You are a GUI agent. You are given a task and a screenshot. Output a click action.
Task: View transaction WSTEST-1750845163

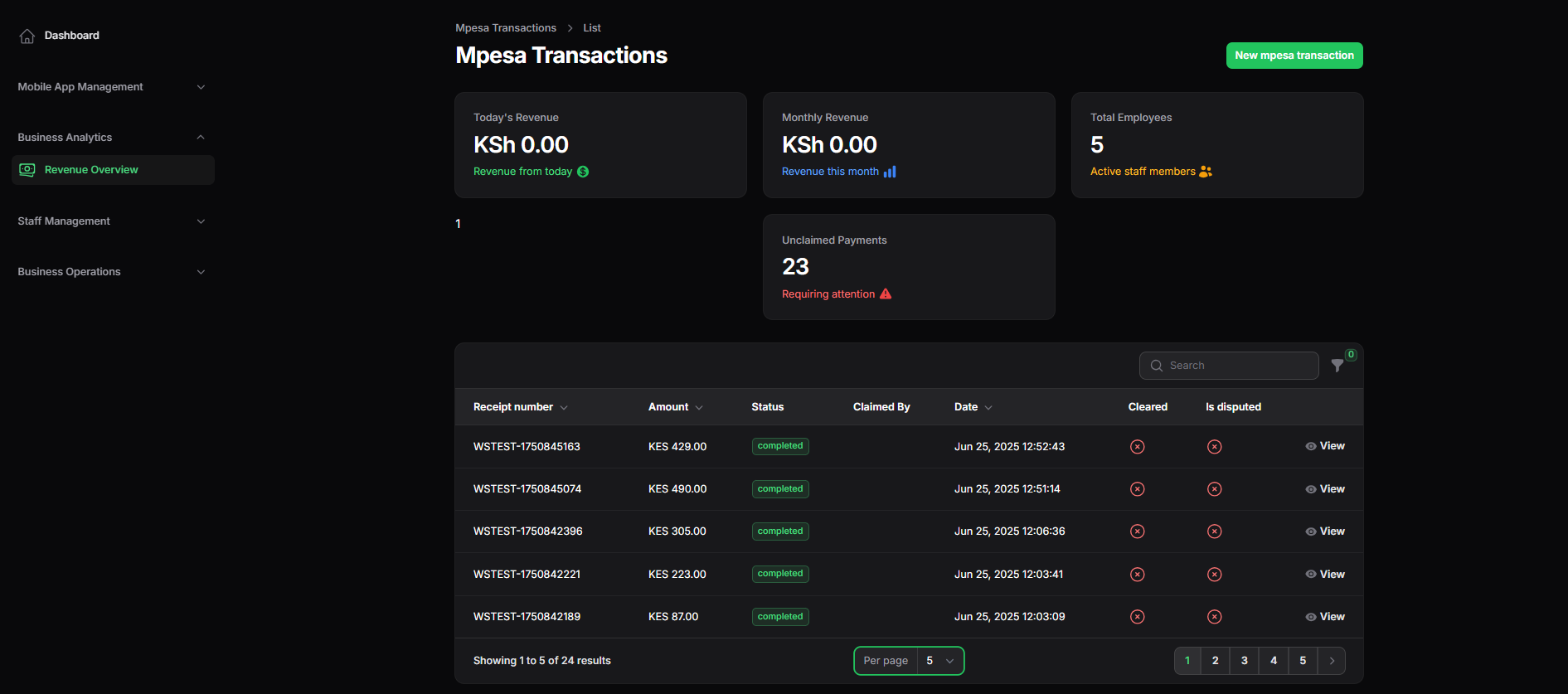tap(1325, 446)
